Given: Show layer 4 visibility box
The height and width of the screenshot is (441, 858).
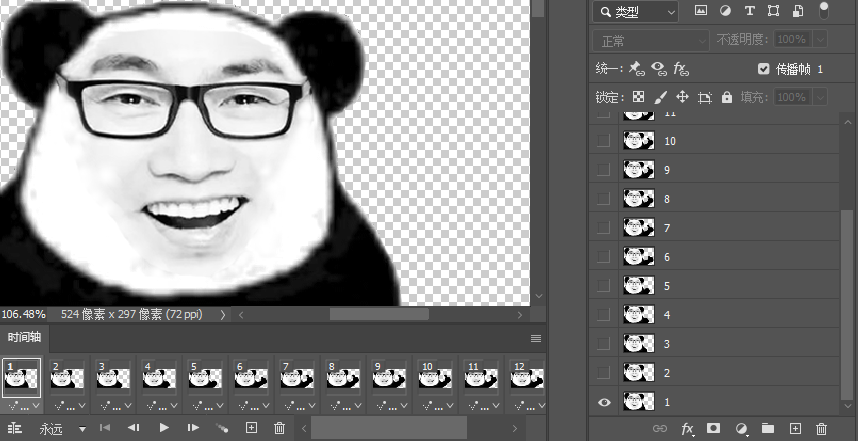Looking at the screenshot, I should pyautogui.click(x=604, y=315).
